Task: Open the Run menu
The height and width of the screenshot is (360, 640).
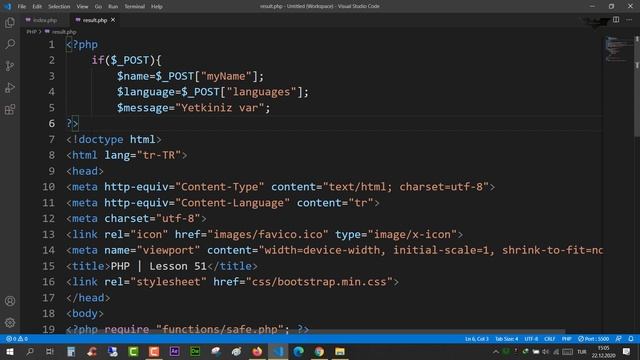Action: (113, 6)
